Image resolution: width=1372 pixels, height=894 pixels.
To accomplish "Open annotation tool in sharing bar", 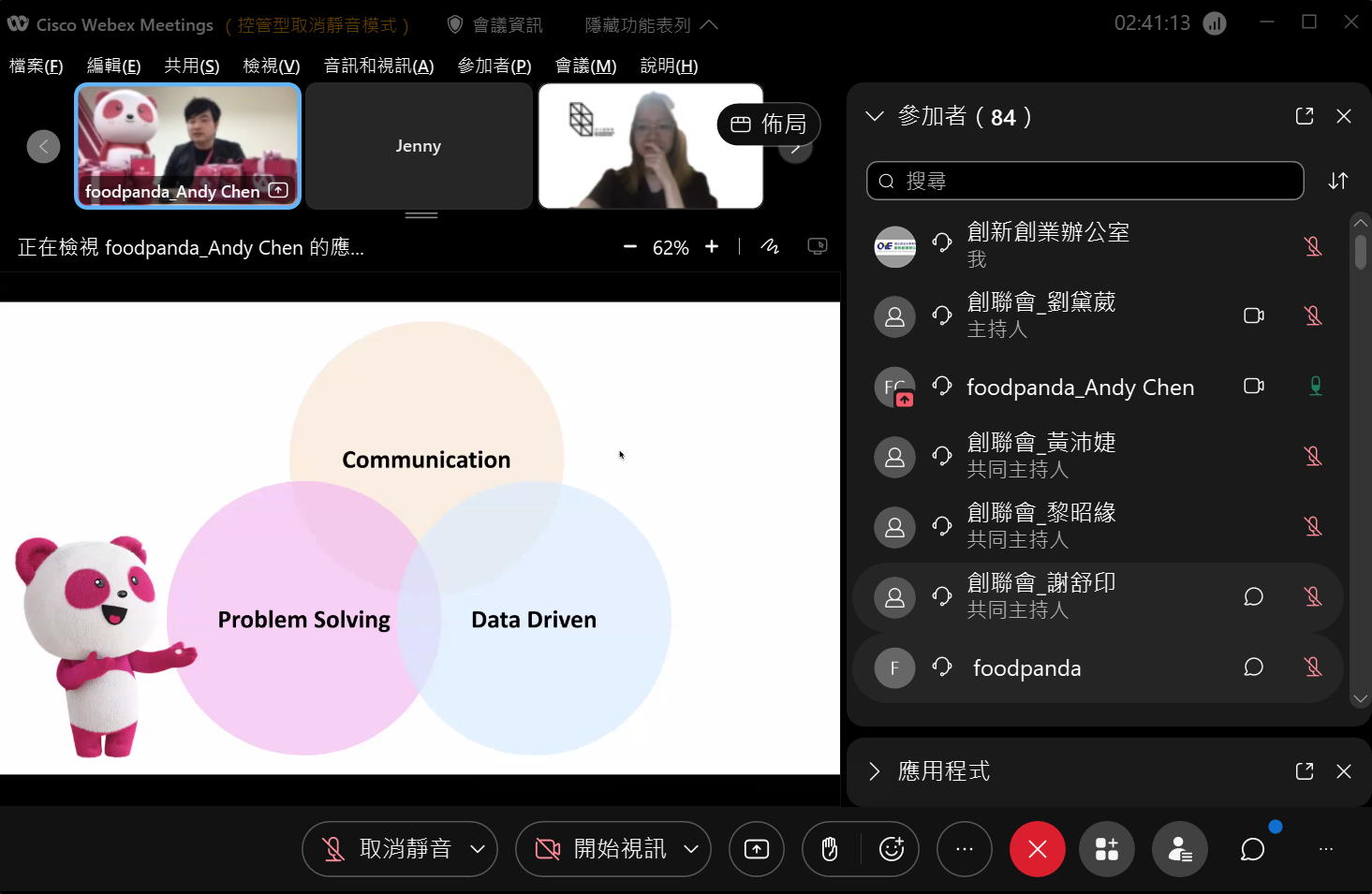I will pyautogui.click(x=770, y=246).
